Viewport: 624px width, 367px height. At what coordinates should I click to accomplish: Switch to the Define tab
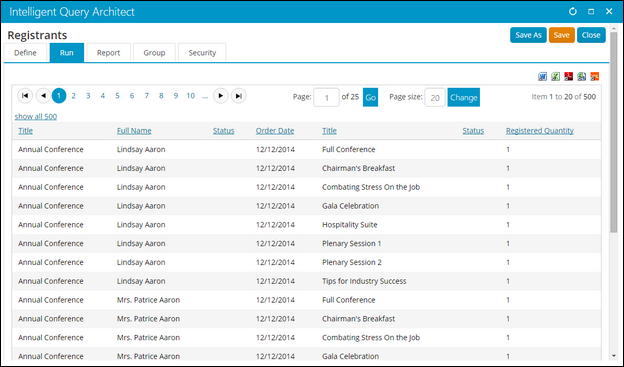25,53
